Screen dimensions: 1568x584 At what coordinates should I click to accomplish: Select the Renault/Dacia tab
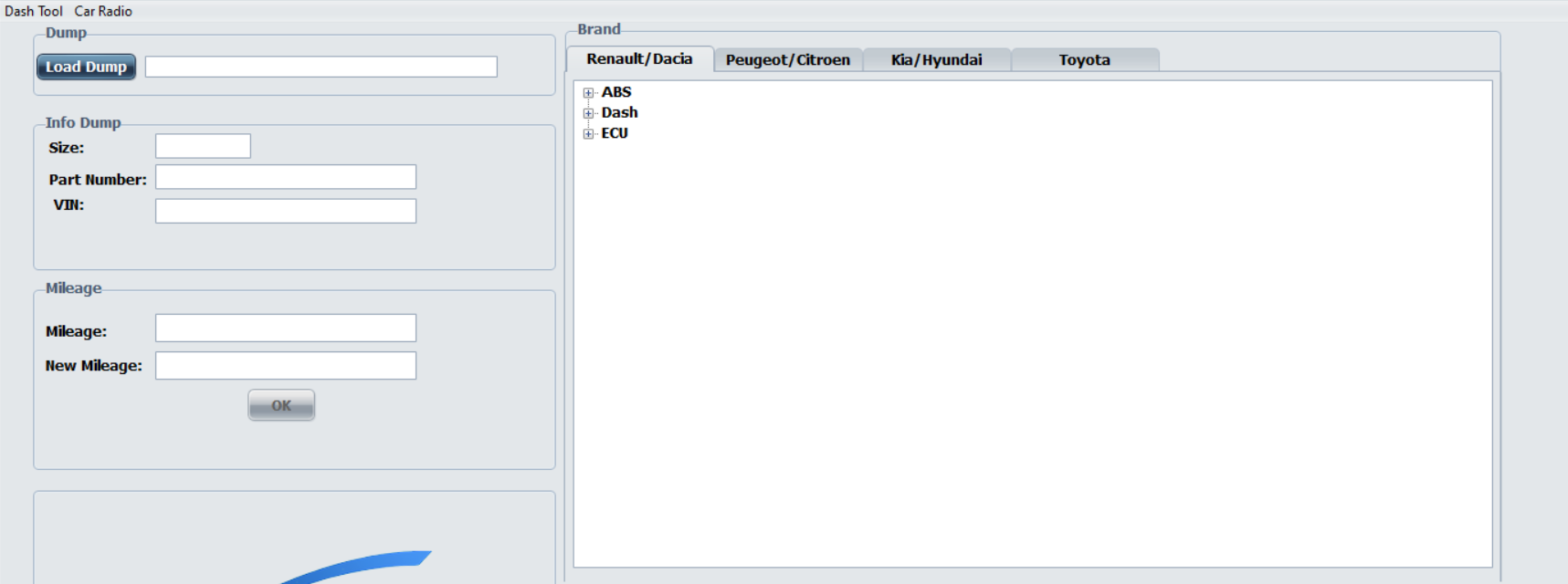coord(639,59)
